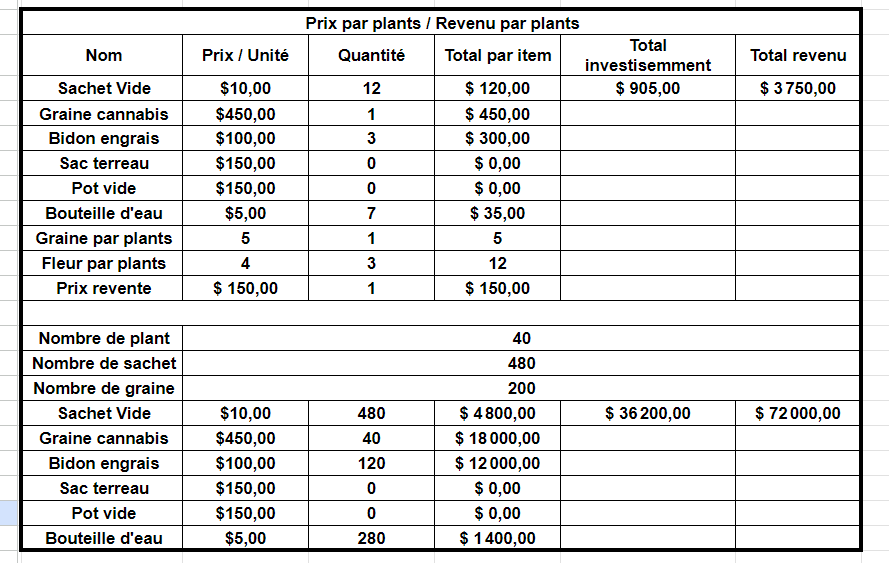Click the $ 18 000,00 total cell

point(497,439)
